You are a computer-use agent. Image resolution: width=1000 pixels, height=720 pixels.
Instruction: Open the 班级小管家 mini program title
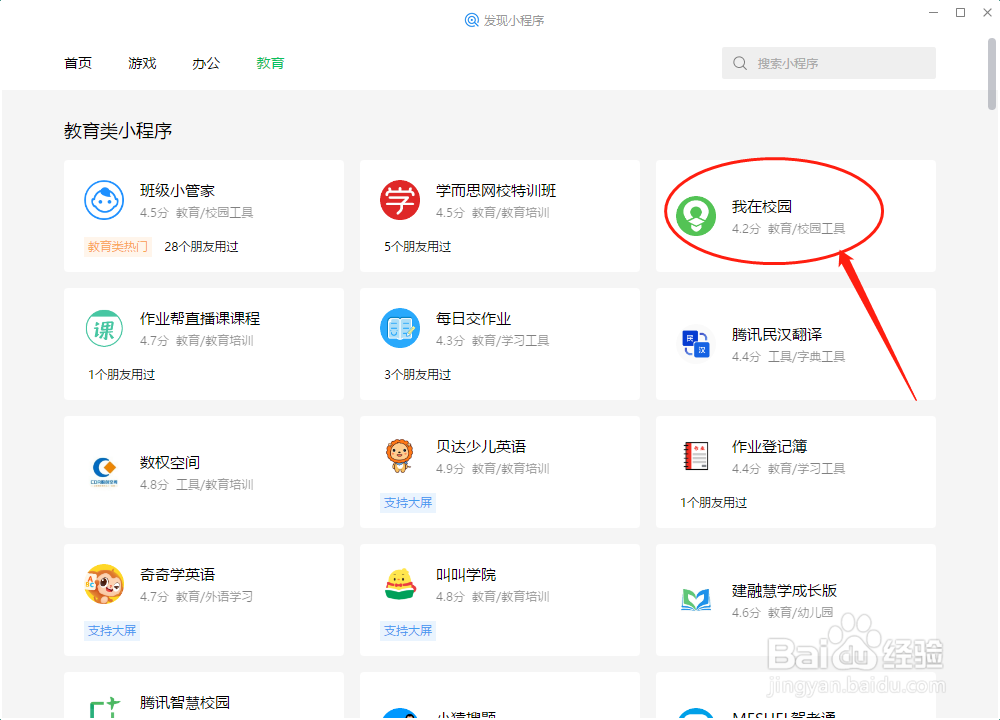177,191
